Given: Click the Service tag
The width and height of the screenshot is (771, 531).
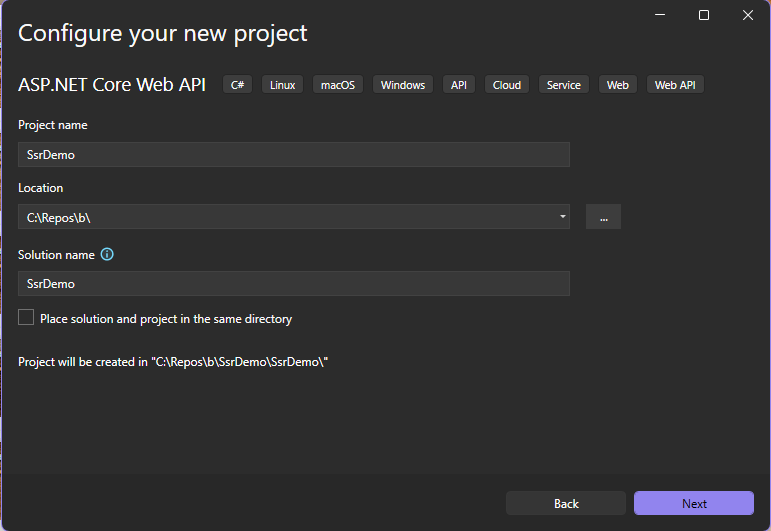Looking at the screenshot, I should [x=563, y=85].
